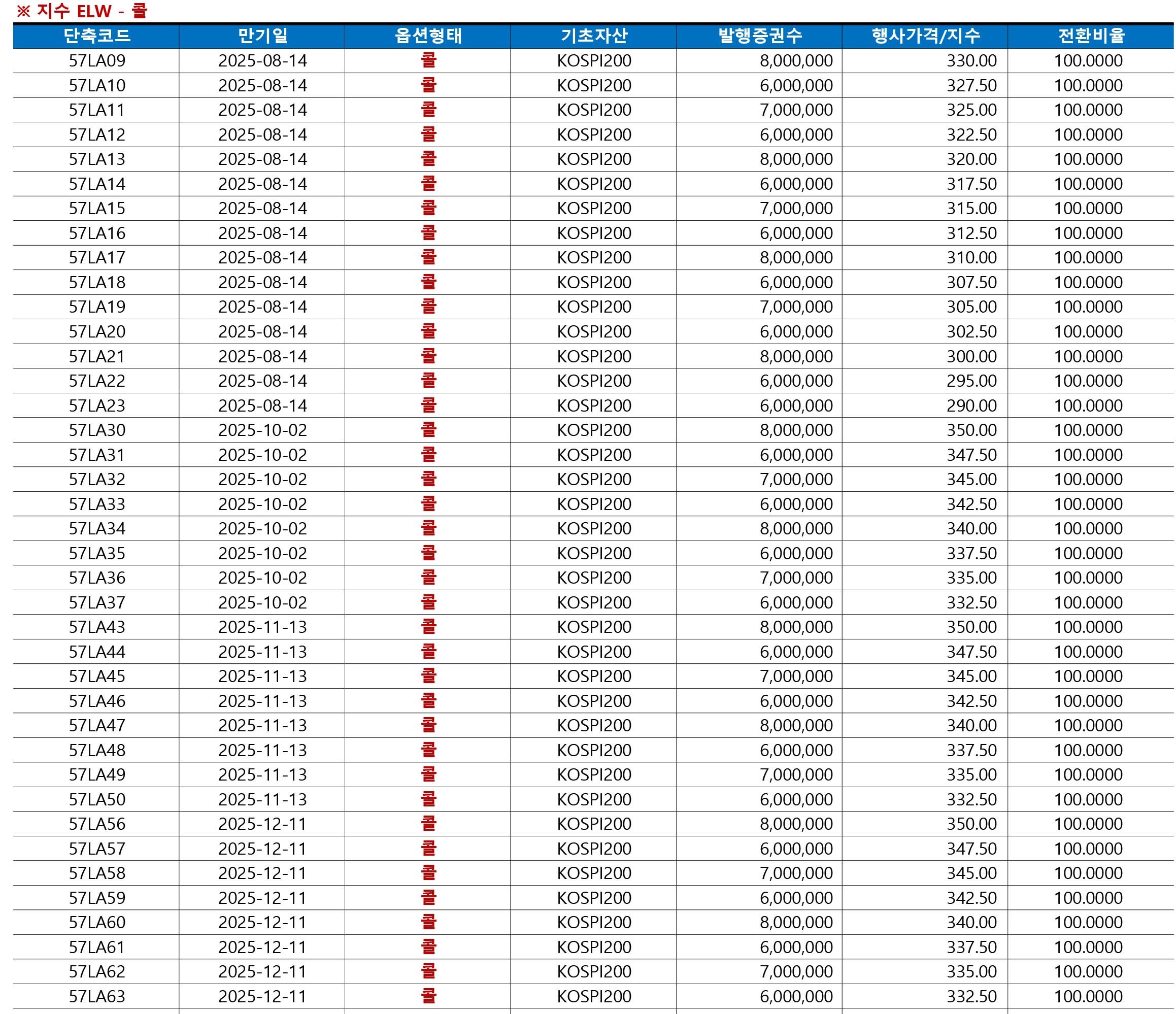Image resolution: width=1176 pixels, height=1014 pixels.
Task: Select code cell 57LA18
Action: point(97,283)
